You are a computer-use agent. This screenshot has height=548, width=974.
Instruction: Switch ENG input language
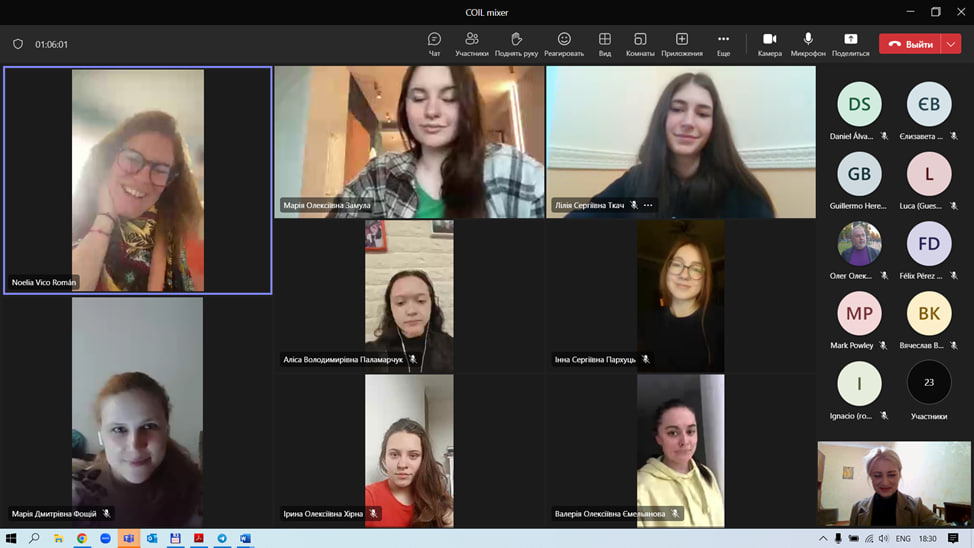(903, 539)
